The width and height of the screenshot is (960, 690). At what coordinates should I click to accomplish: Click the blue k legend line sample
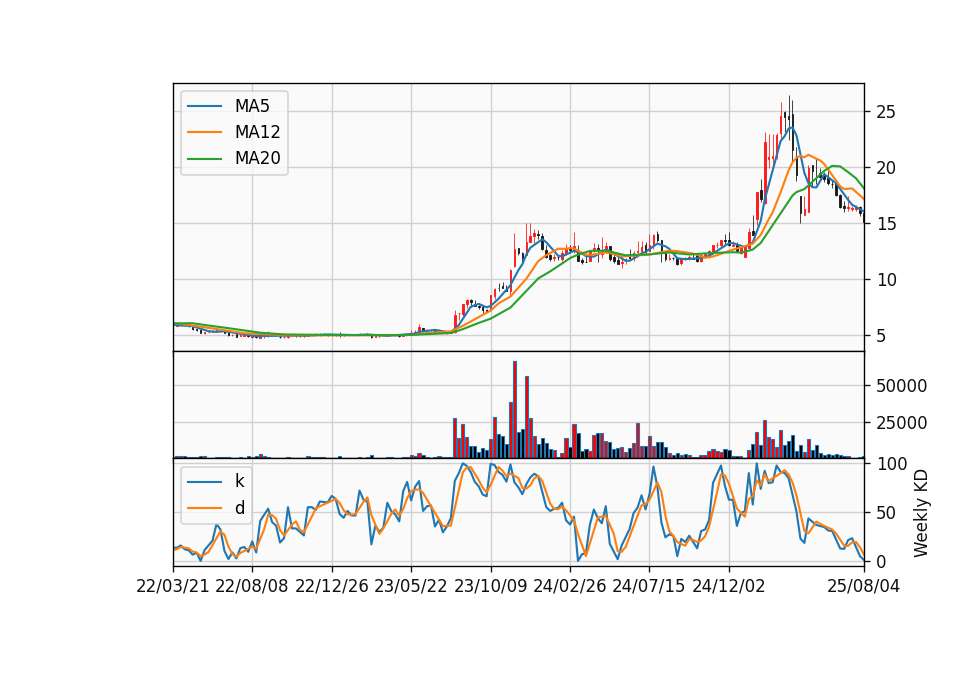[204, 482]
